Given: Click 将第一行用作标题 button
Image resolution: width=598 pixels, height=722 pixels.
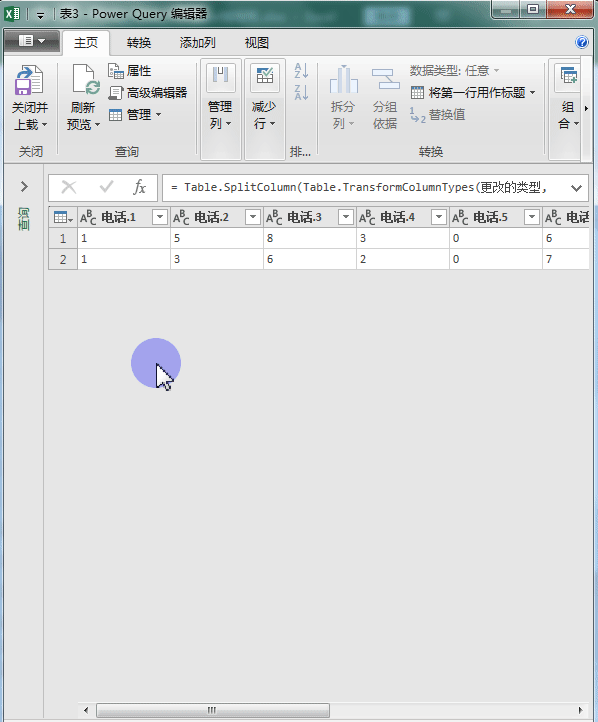Looking at the screenshot, I should (468, 93).
